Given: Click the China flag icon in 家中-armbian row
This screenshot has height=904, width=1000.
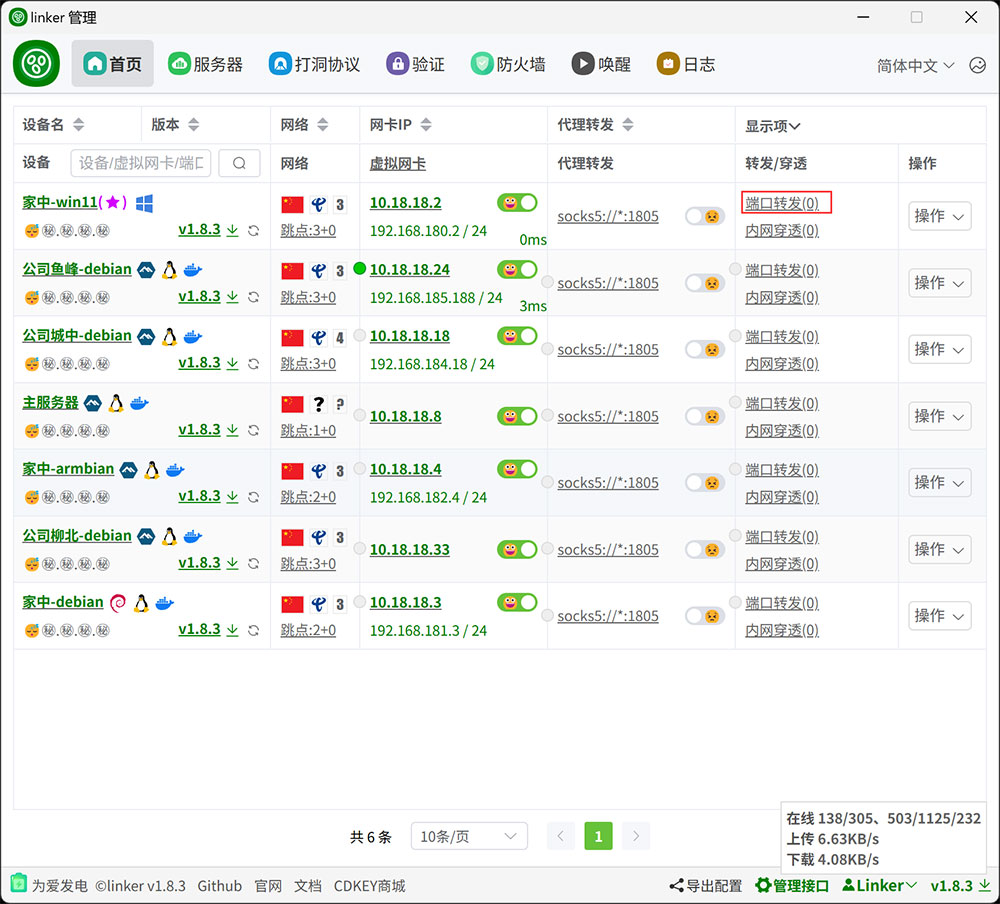Looking at the screenshot, I should coord(292,470).
